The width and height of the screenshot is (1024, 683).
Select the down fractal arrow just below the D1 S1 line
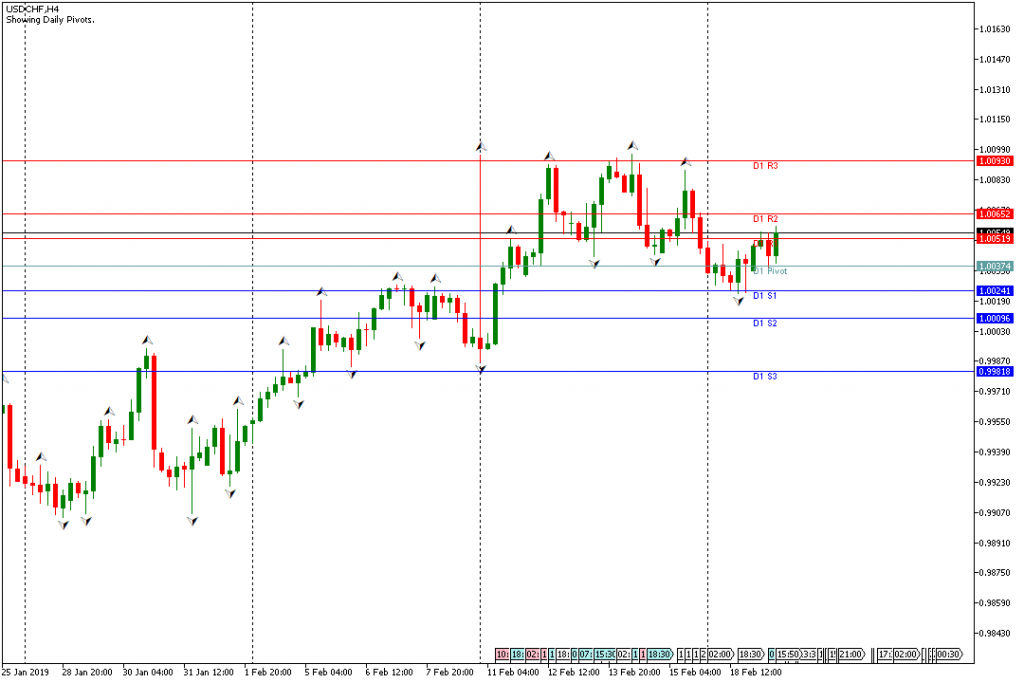pos(739,301)
